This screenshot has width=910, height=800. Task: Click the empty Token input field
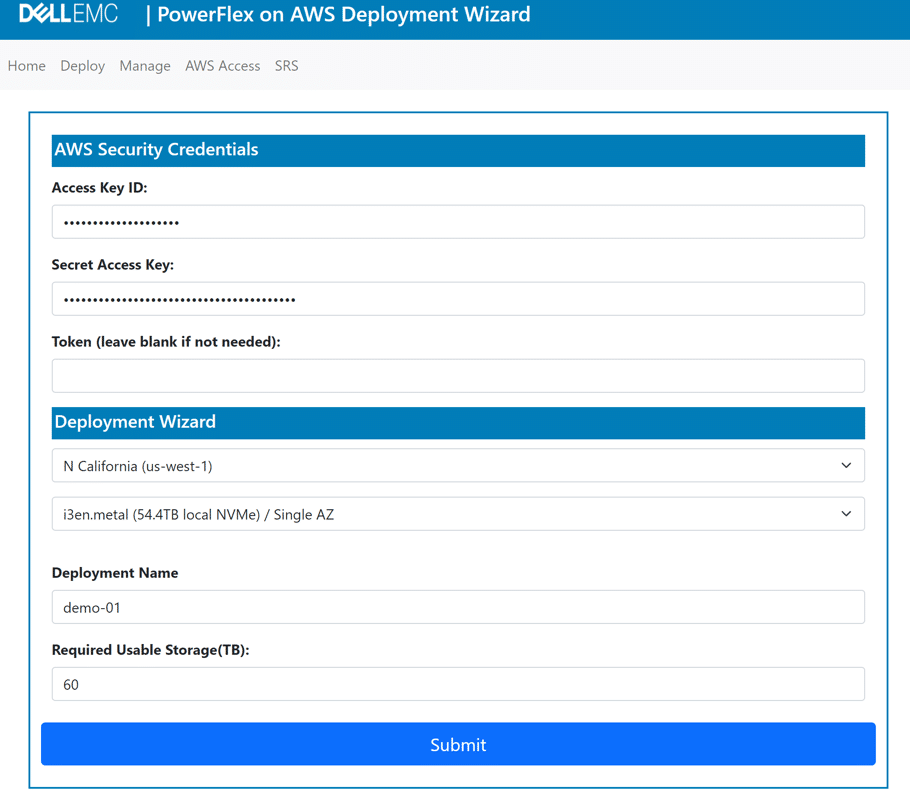(458, 376)
